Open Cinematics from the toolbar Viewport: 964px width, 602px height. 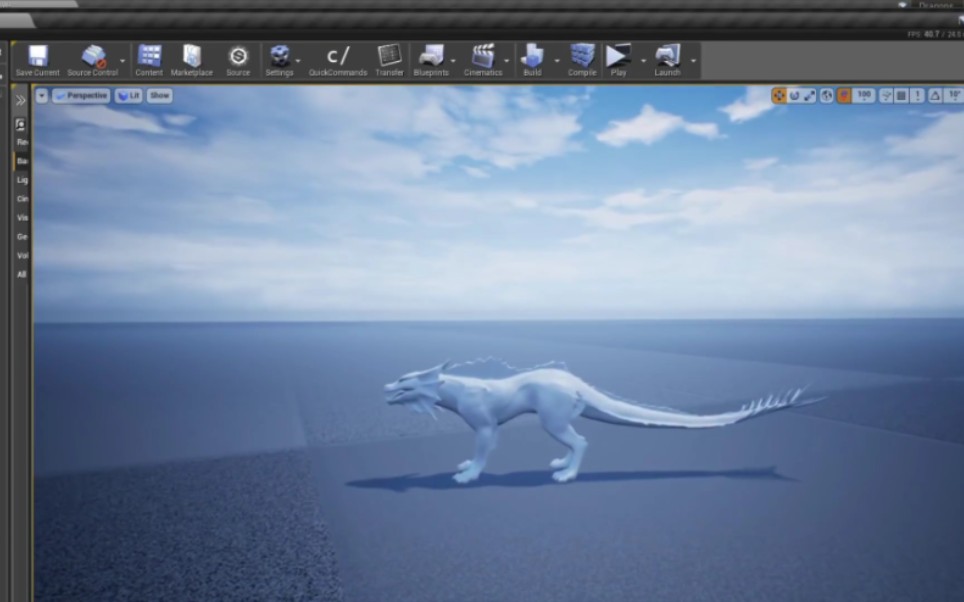(485, 60)
